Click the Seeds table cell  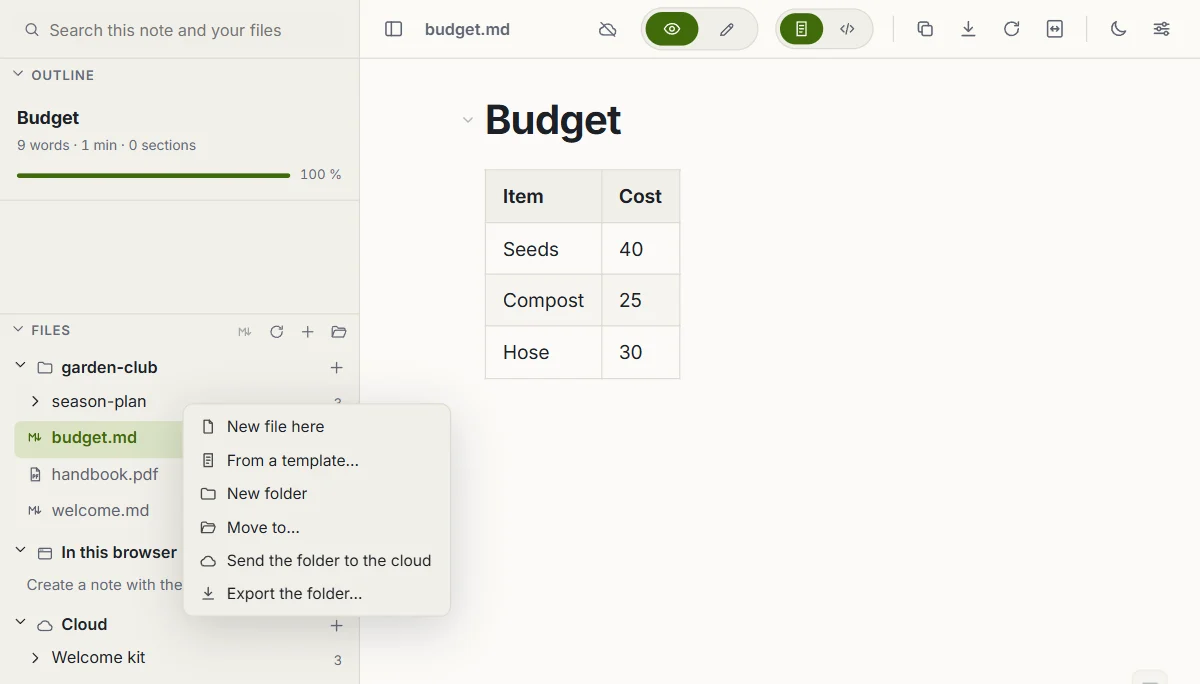[544, 249]
